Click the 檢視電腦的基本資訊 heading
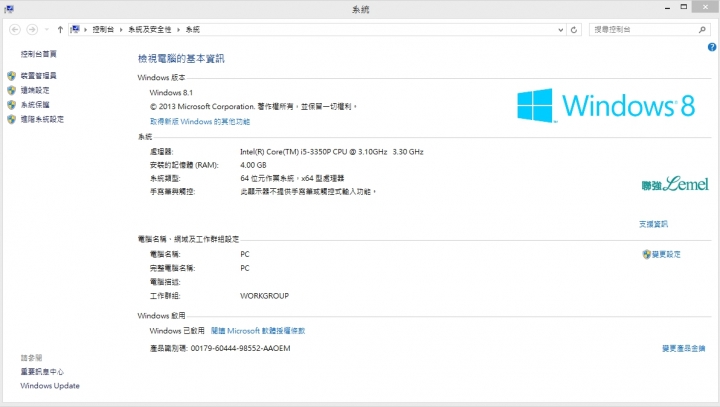 click(181, 59)
